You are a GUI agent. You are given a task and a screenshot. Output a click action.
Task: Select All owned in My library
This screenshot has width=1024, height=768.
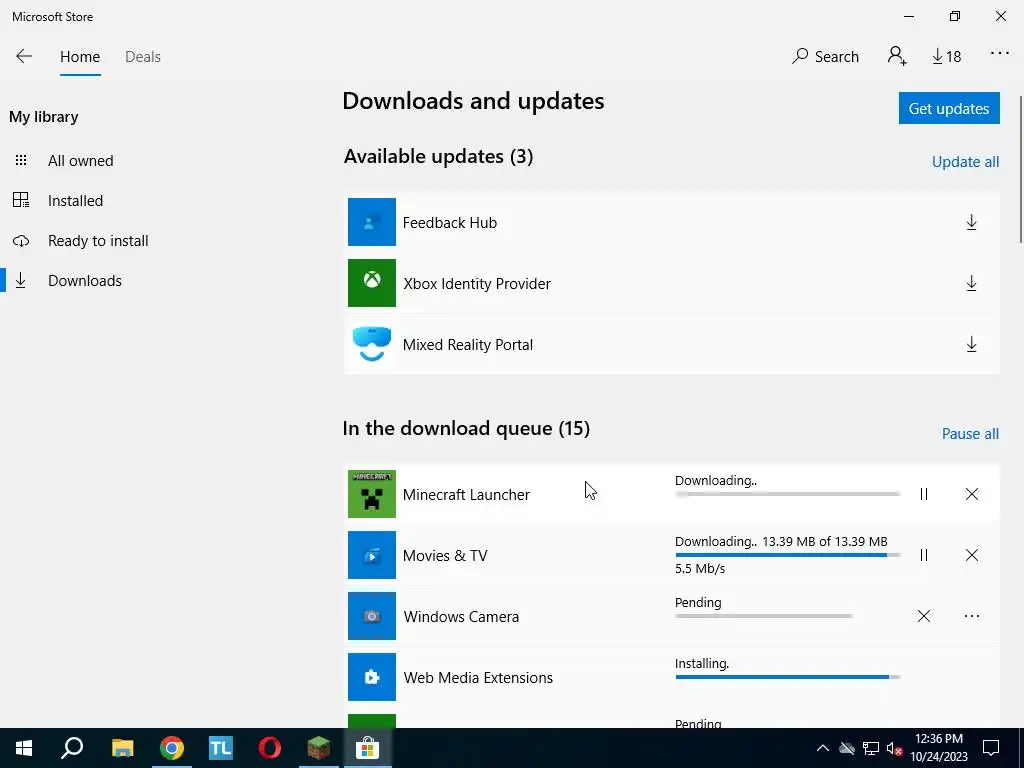(x=80, y=161)
